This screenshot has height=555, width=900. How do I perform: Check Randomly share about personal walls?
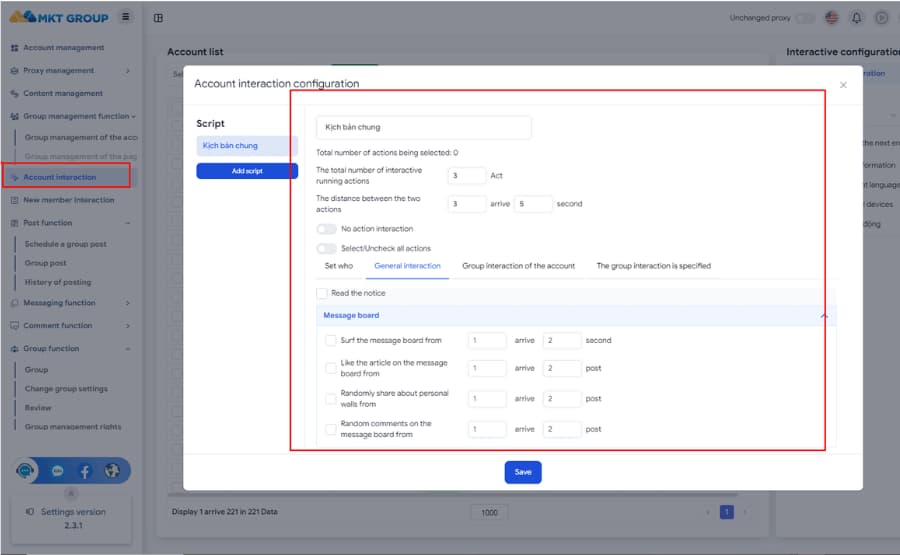331,398
